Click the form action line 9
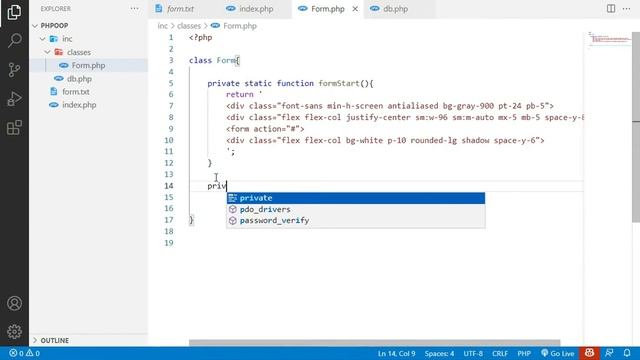Viewport: 640px width, 360px height. click(265, 129)
